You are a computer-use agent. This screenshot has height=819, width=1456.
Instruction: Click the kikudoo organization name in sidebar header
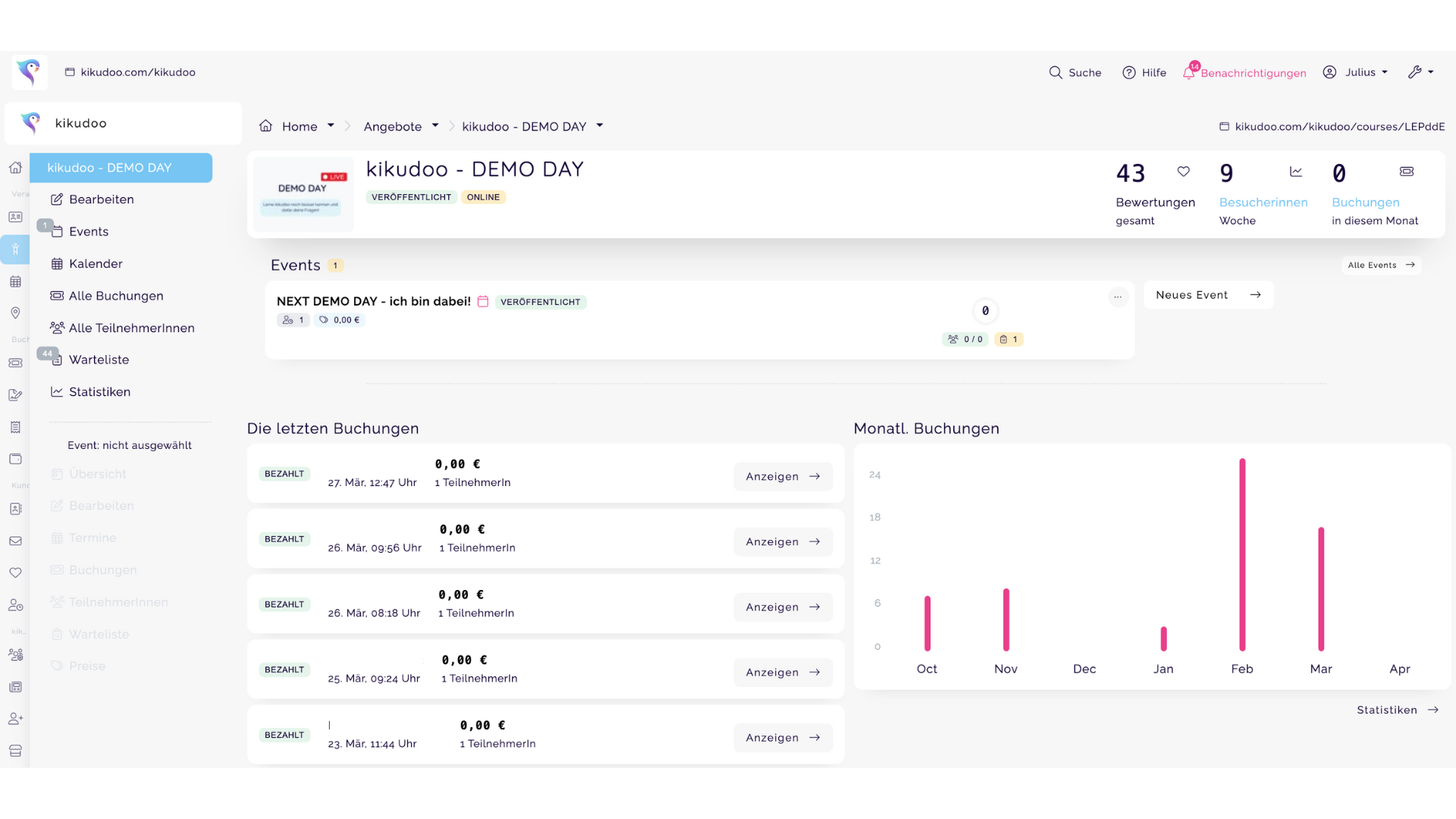click(80, 123)
